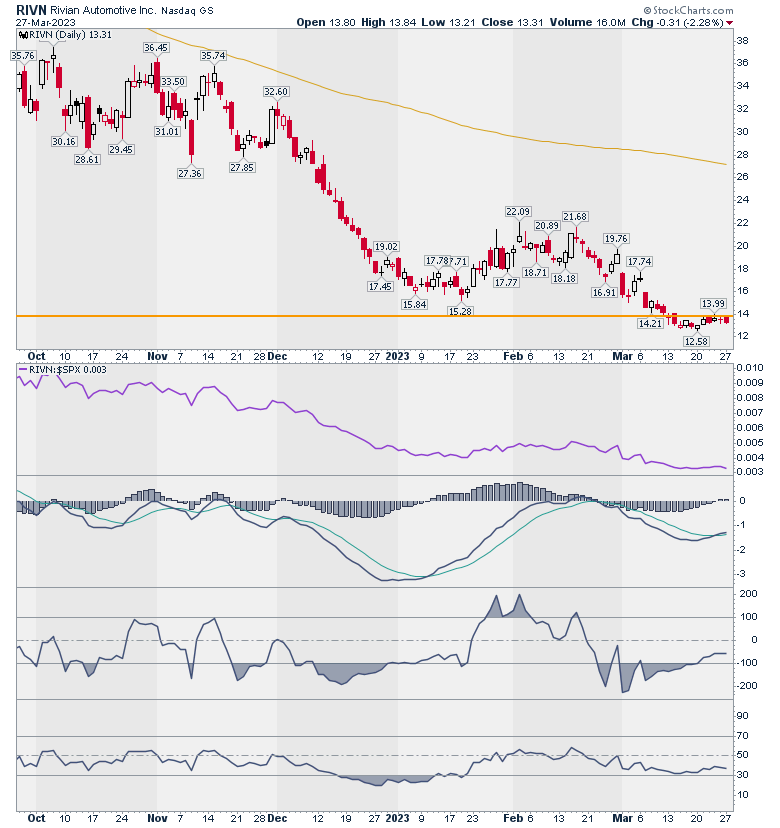This screenshot has height=828, width=780.
Task: Click the RIVN:$SPX 0.003 legend label
Action: [x=68, y=370]
